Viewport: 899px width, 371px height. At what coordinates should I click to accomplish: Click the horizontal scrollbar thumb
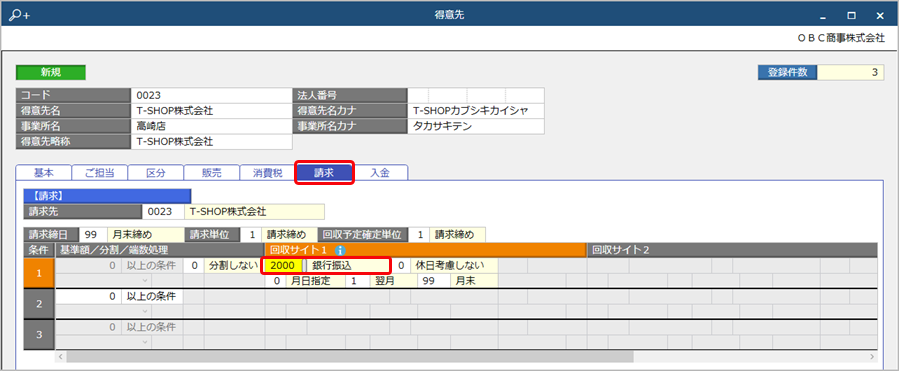[350, 357]
